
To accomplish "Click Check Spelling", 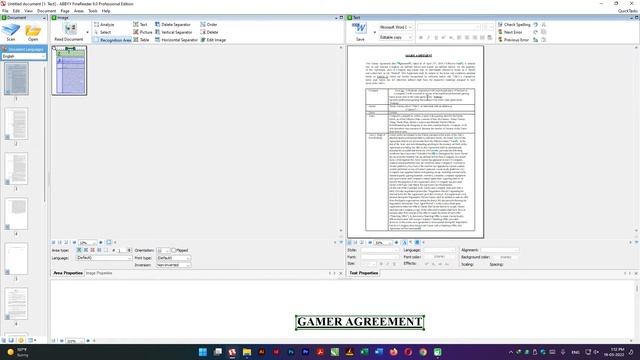I will tap(514, 24).
